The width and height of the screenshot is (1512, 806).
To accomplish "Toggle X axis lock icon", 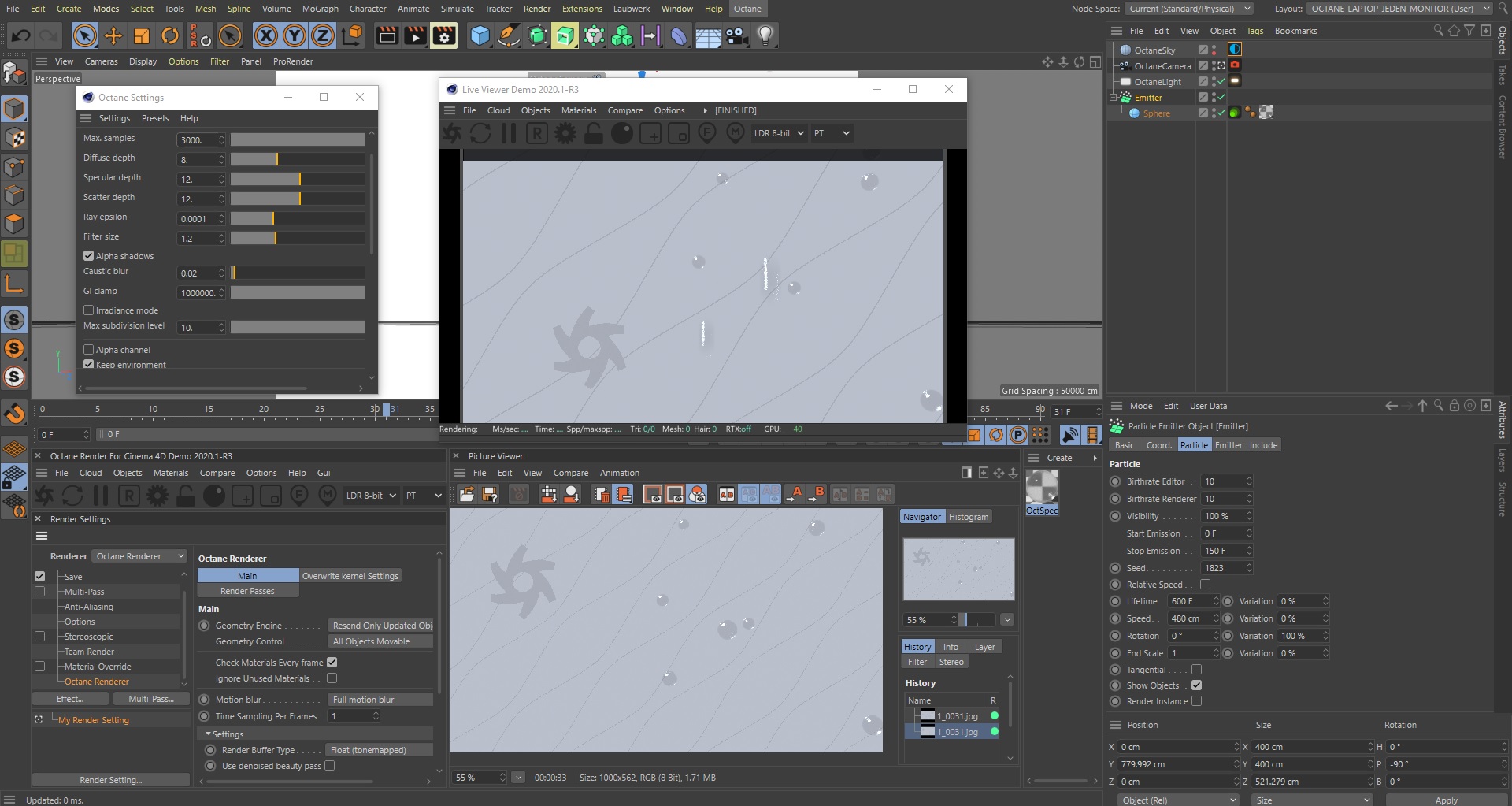I will click(x=266, y=35).
